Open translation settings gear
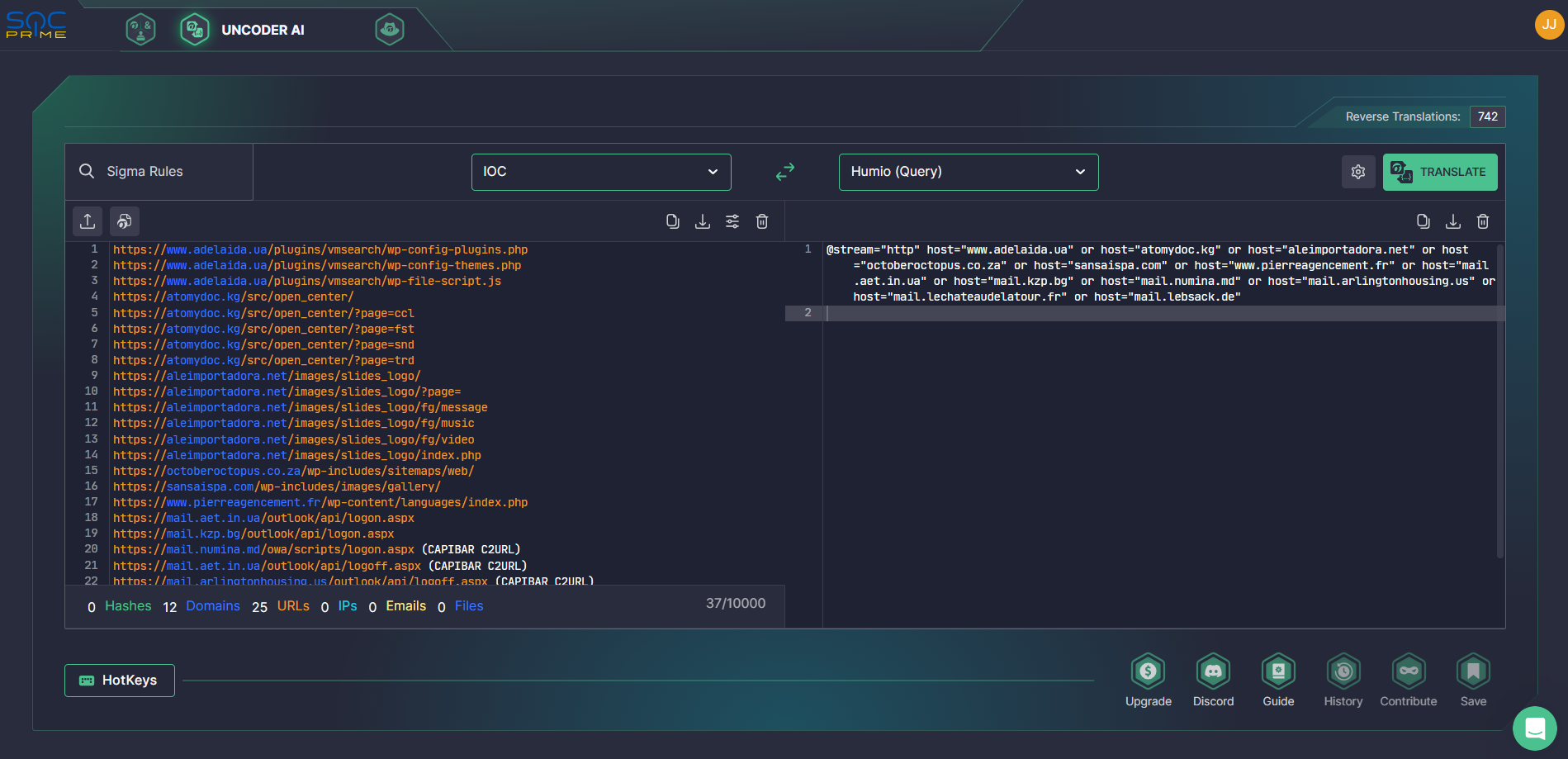This screenshot has height=759, width=1568. pos(1358,172)
